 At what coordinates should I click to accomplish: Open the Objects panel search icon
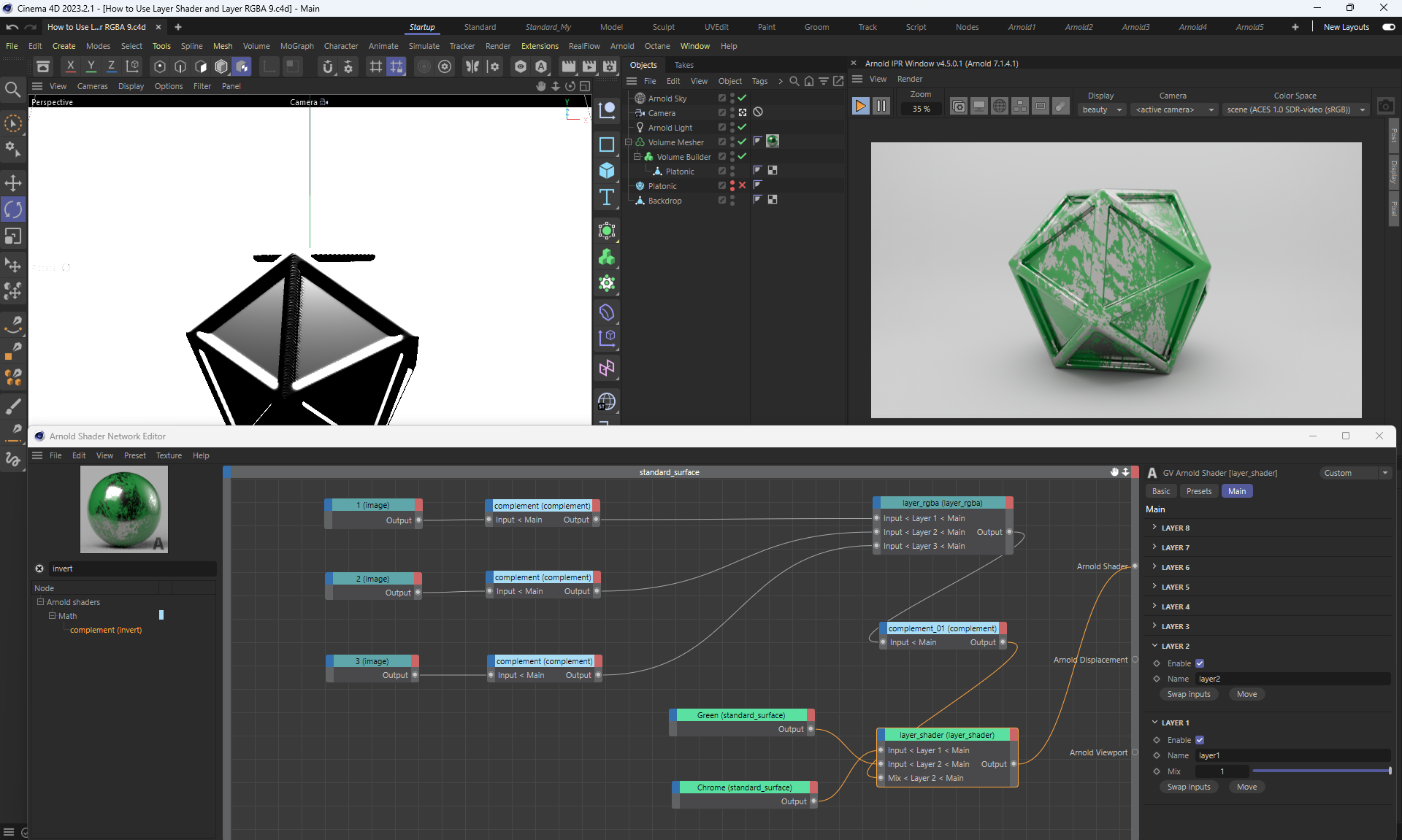tap(794, 81)
